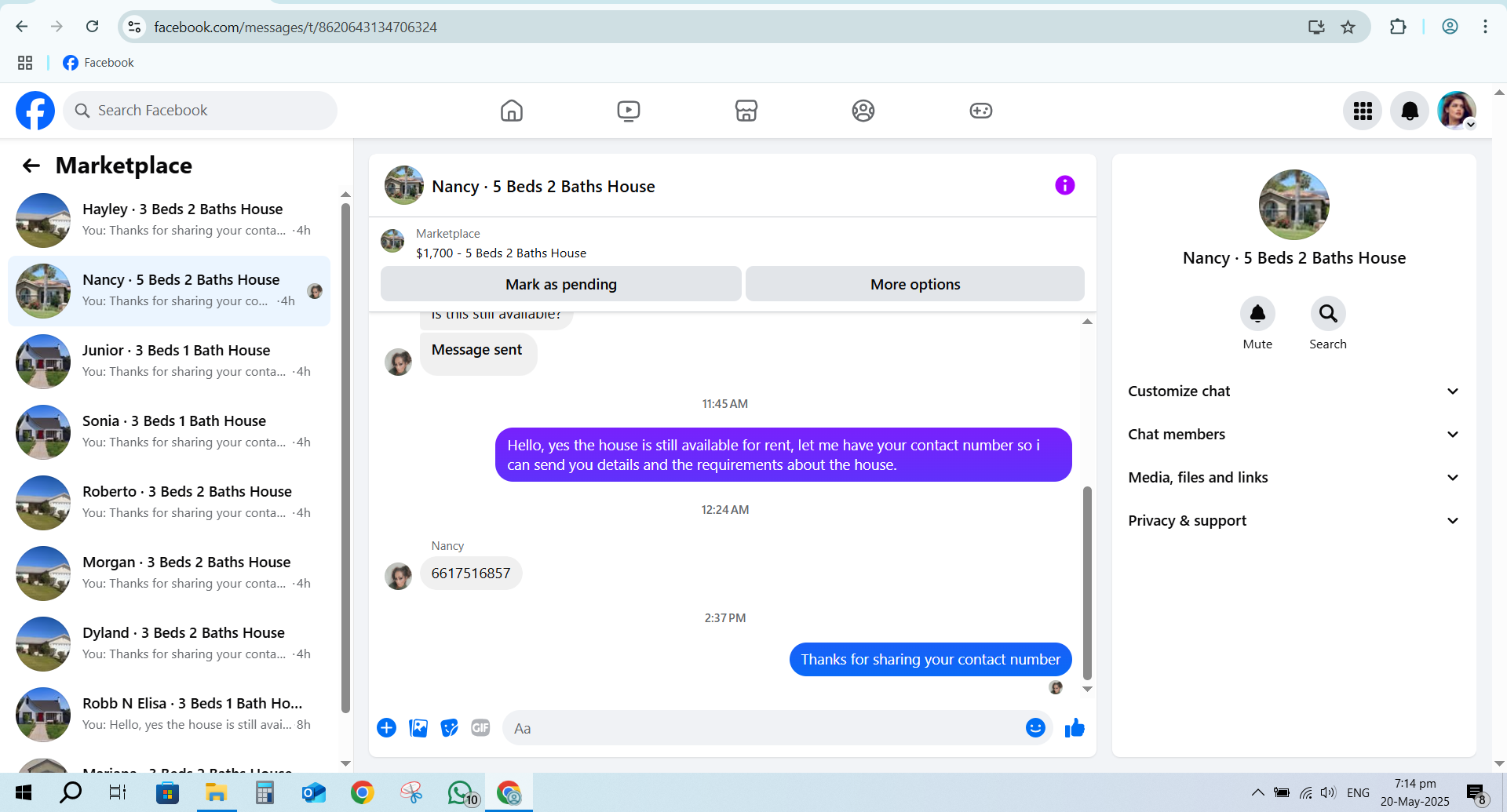Open Facebook Home feed icon

[512, 111]
